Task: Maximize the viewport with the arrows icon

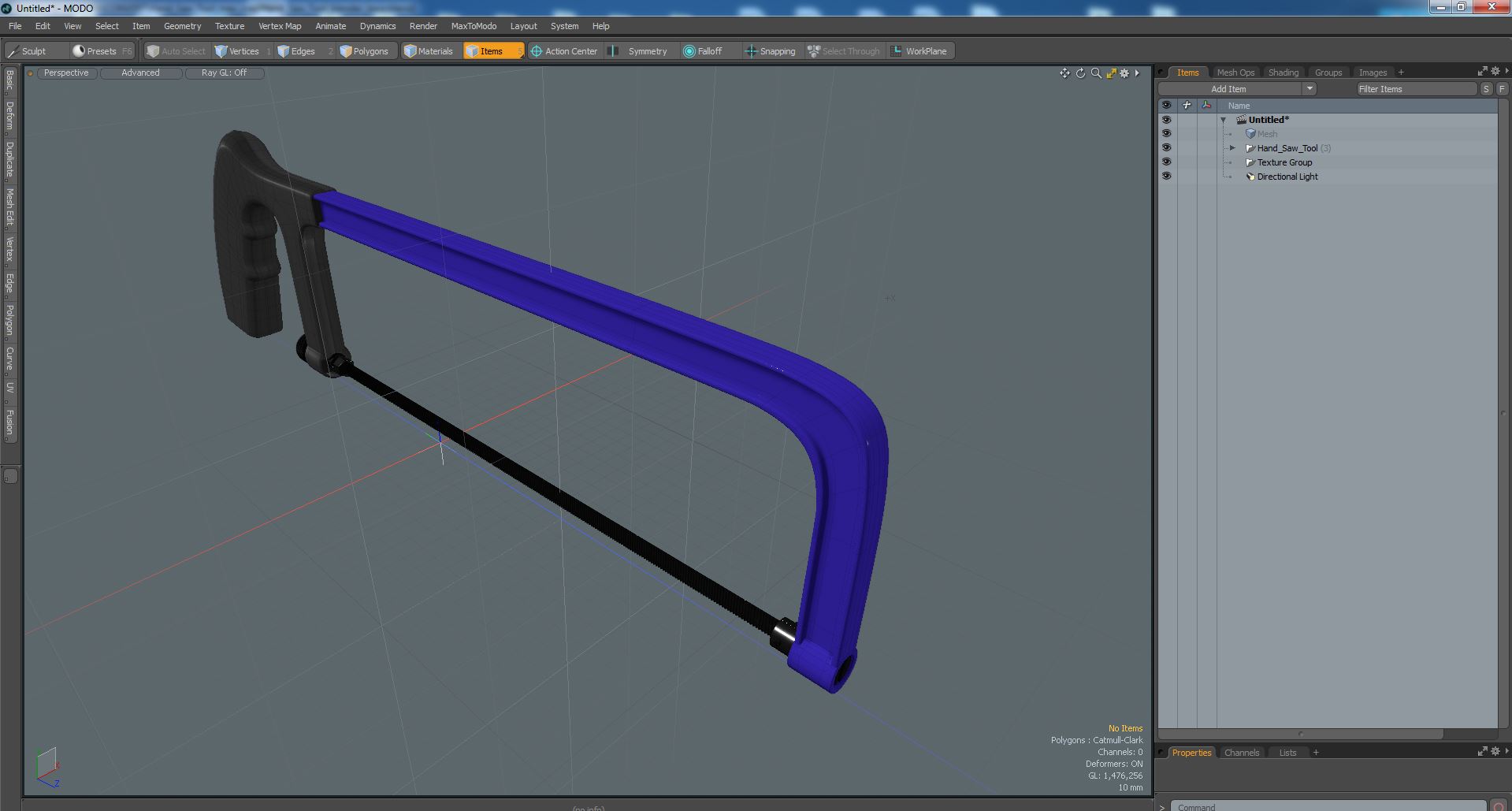Action: 1111,73
